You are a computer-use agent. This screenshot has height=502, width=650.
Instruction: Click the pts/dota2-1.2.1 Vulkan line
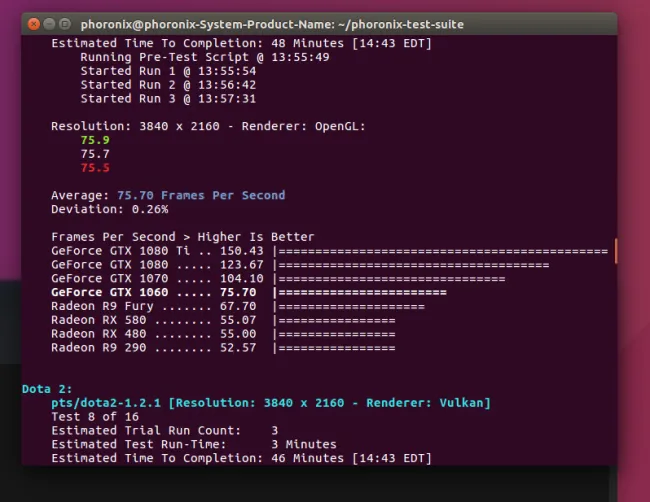(271, 403)
